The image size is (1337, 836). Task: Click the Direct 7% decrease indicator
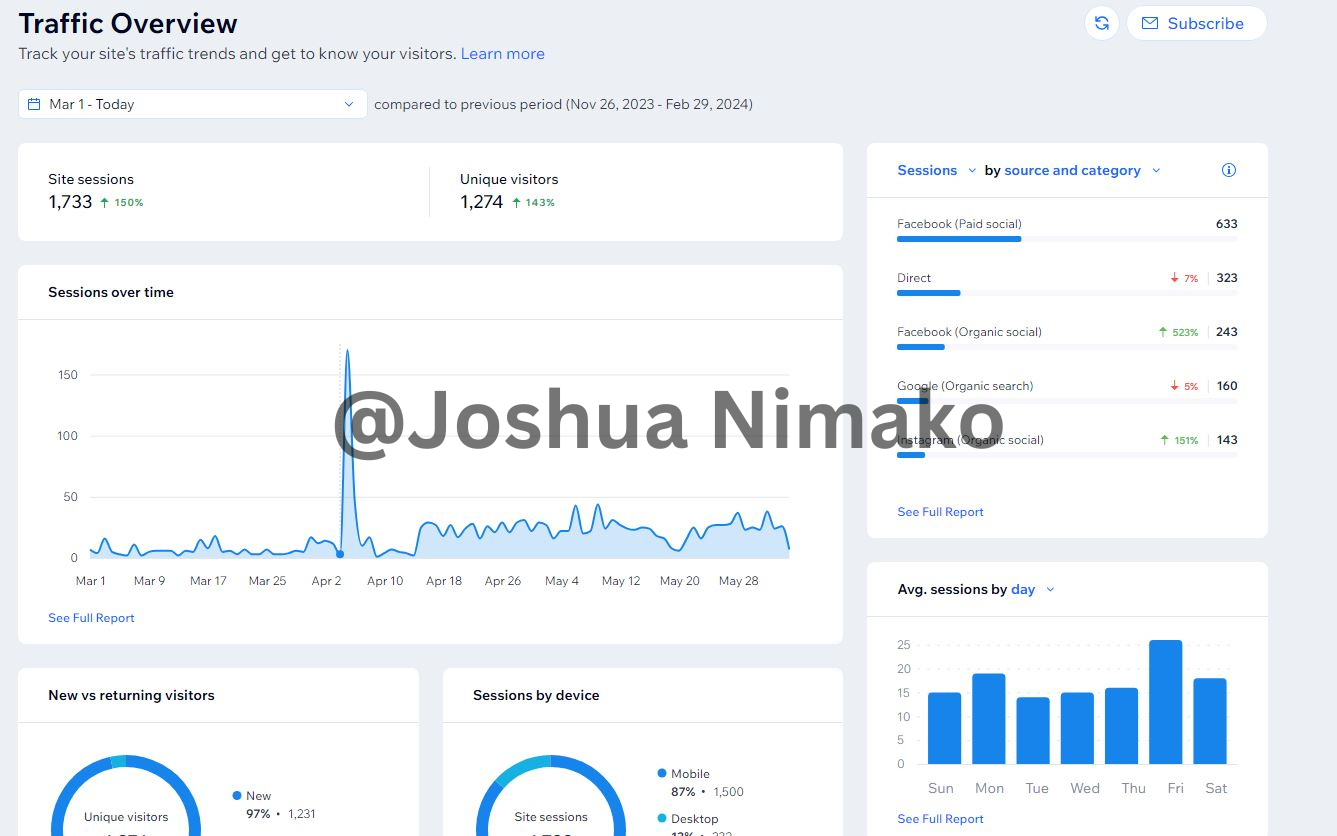1184,278
